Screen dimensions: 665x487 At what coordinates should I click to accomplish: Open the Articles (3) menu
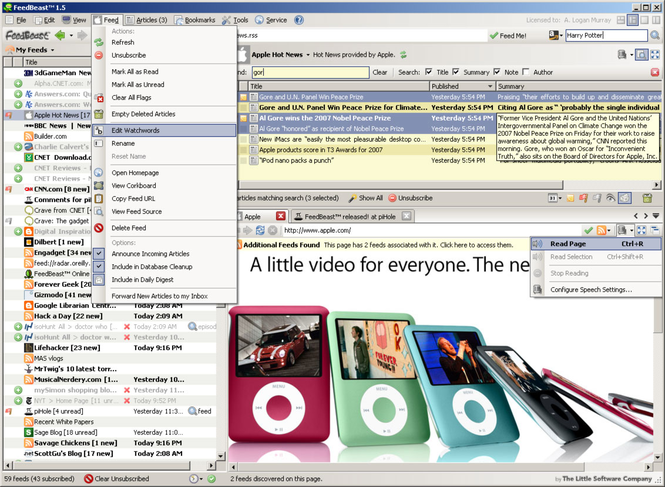pyautogui.click(x=146, y=20)
